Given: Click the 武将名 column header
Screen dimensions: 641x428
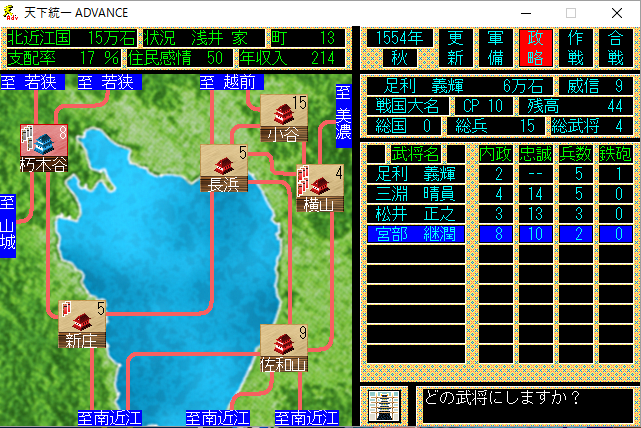Looking at the screenshot, I should point(416,154).
